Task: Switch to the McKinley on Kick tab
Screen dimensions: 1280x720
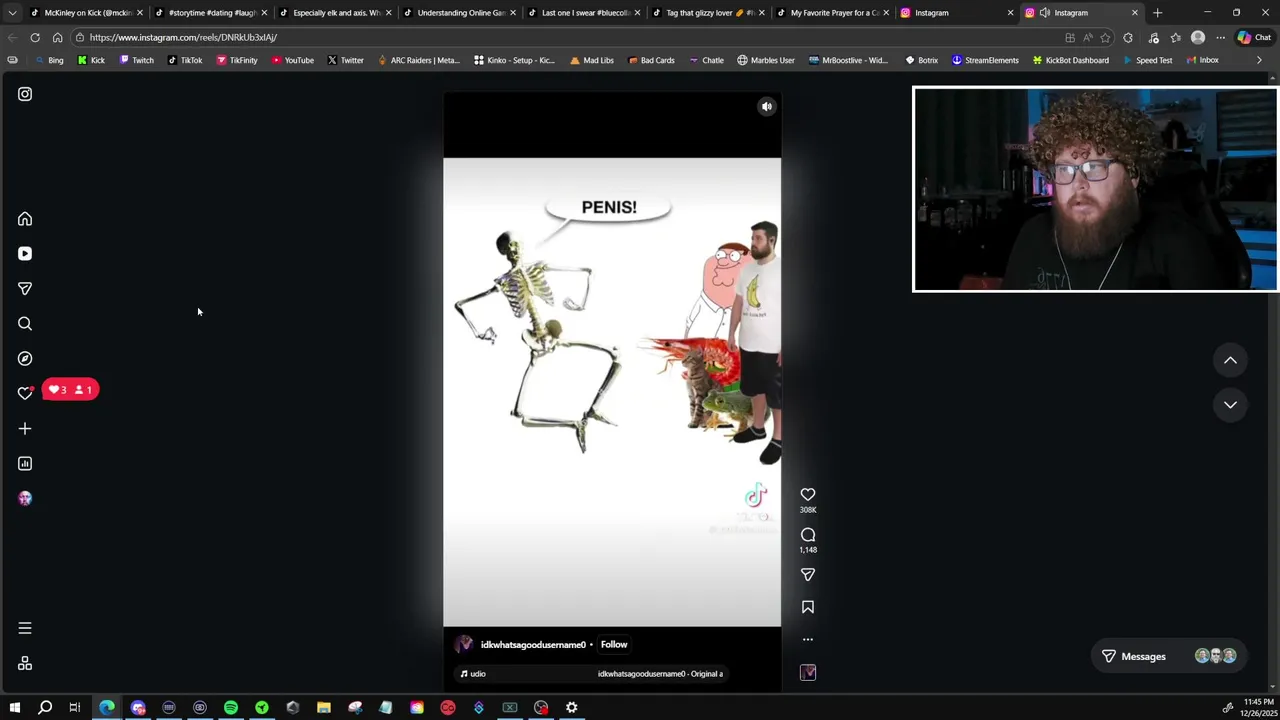Action: 87,13
